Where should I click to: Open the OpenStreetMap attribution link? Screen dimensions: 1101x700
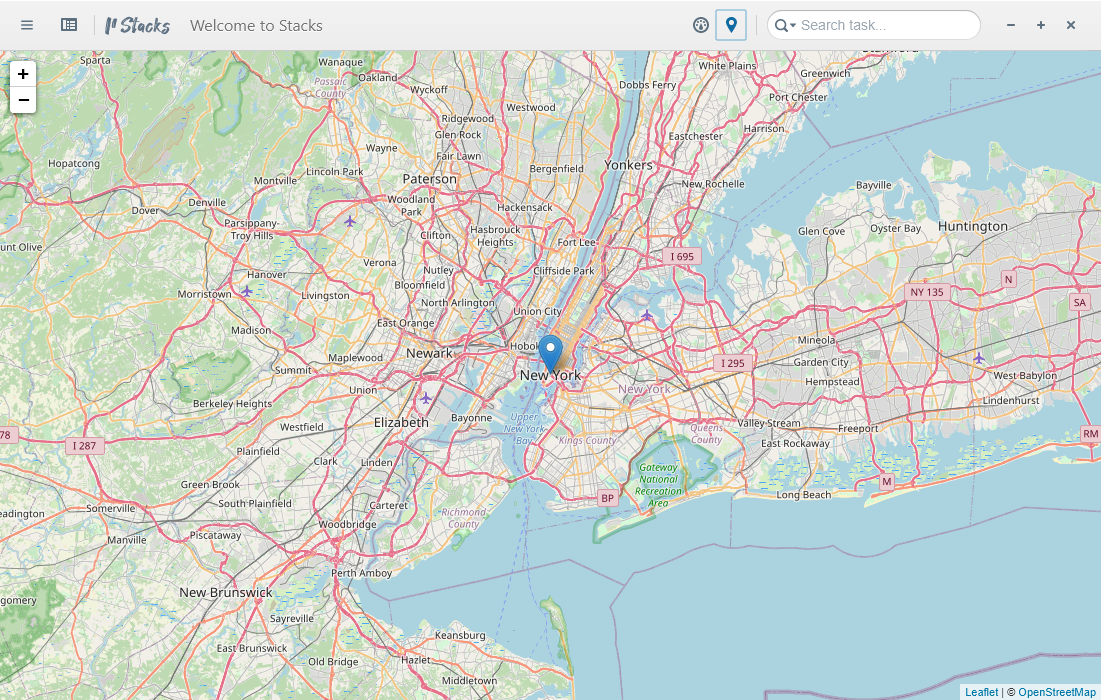1057,692
